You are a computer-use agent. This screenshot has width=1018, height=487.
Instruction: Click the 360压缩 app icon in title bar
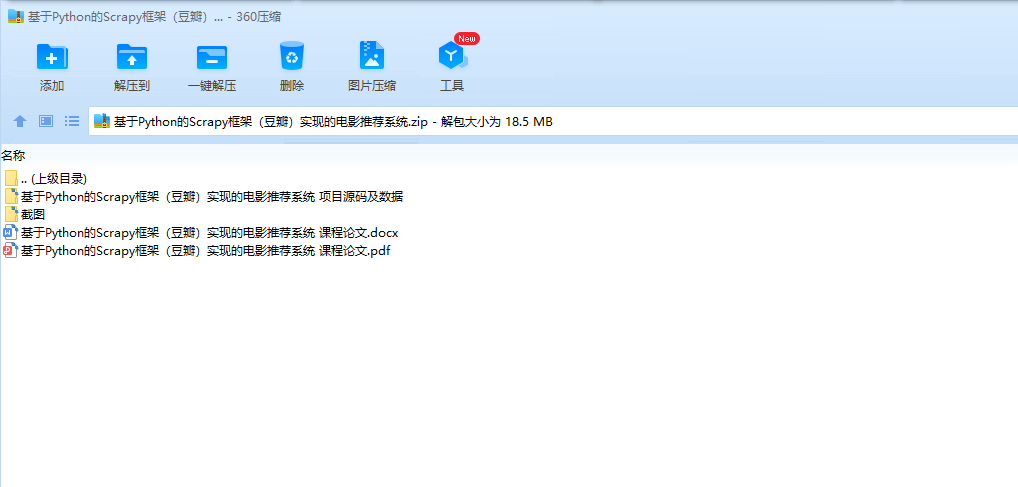coord(16,17)
